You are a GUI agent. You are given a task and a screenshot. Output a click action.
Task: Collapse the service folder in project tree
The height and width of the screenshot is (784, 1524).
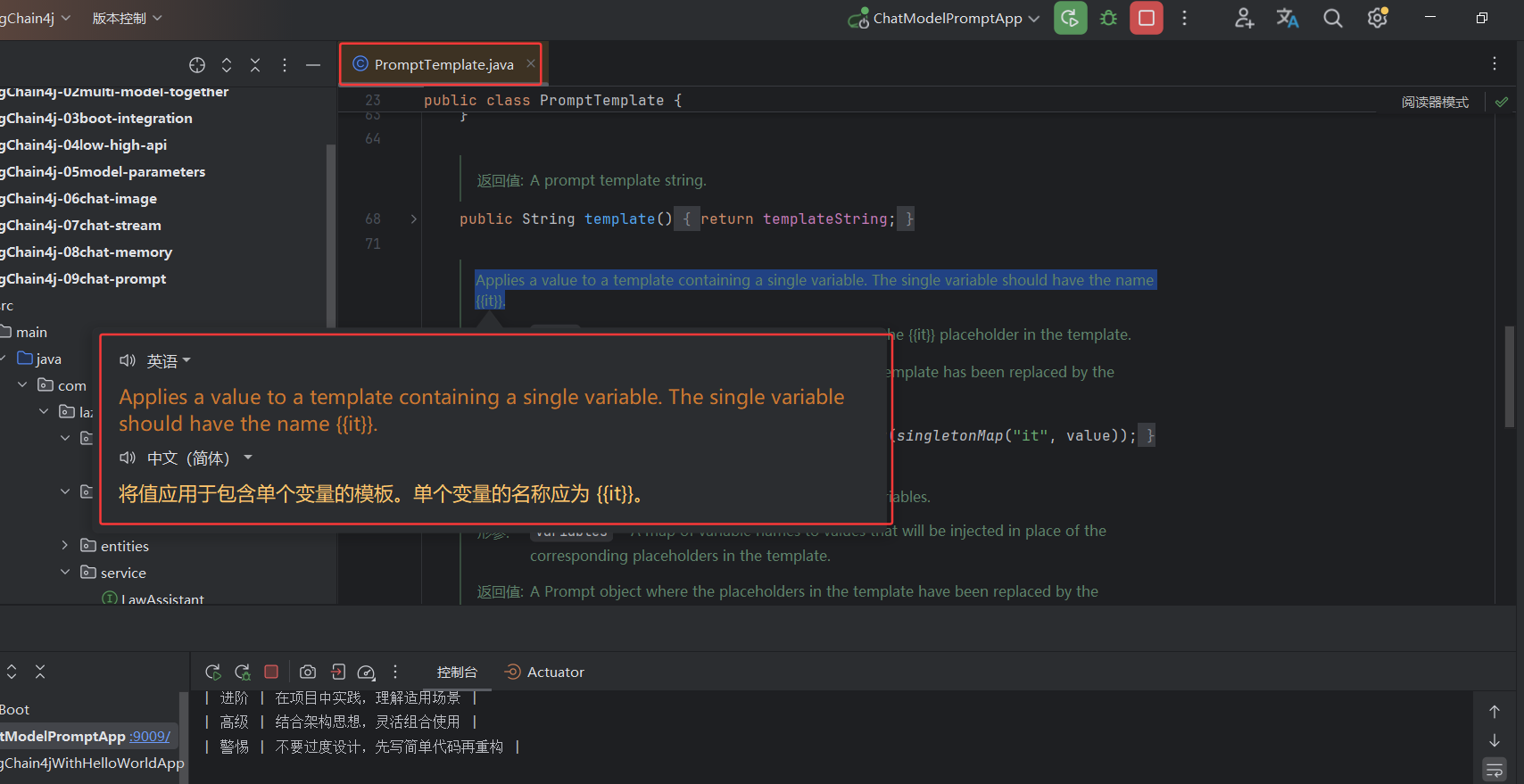click(x=64, y=572)
